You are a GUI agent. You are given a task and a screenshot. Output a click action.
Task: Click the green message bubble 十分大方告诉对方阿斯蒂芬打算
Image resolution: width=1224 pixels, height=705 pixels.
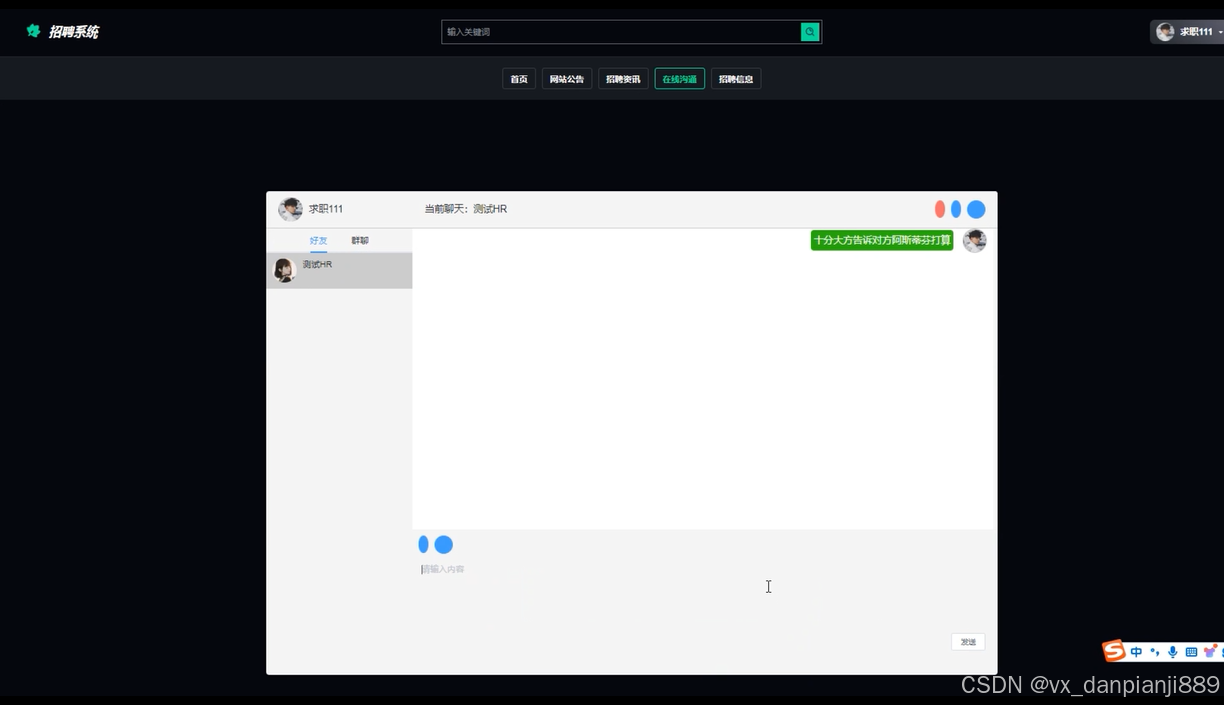pos(882,240)
